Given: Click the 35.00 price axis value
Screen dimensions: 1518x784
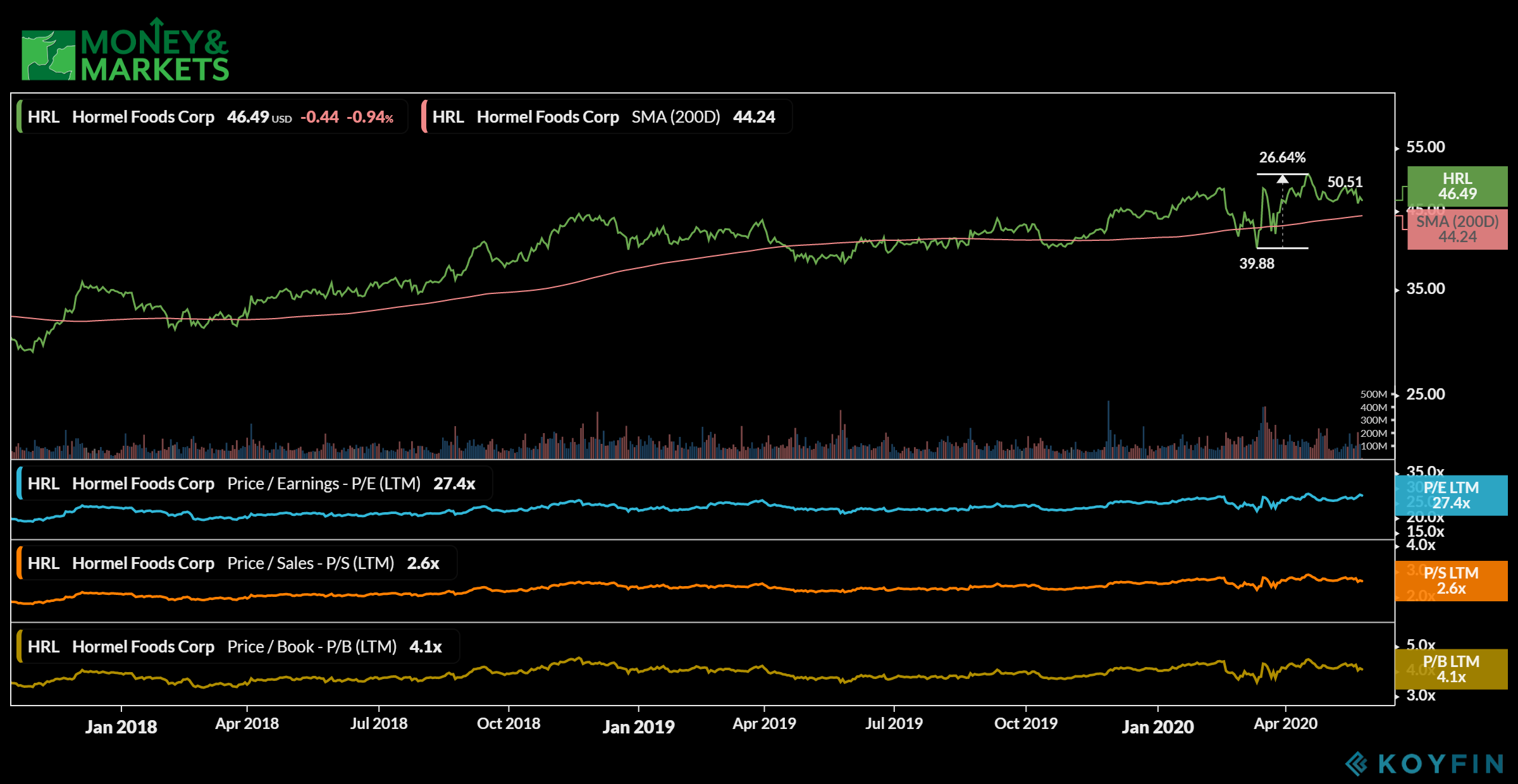Looking at the screenshot, I should coord(1425,289).
